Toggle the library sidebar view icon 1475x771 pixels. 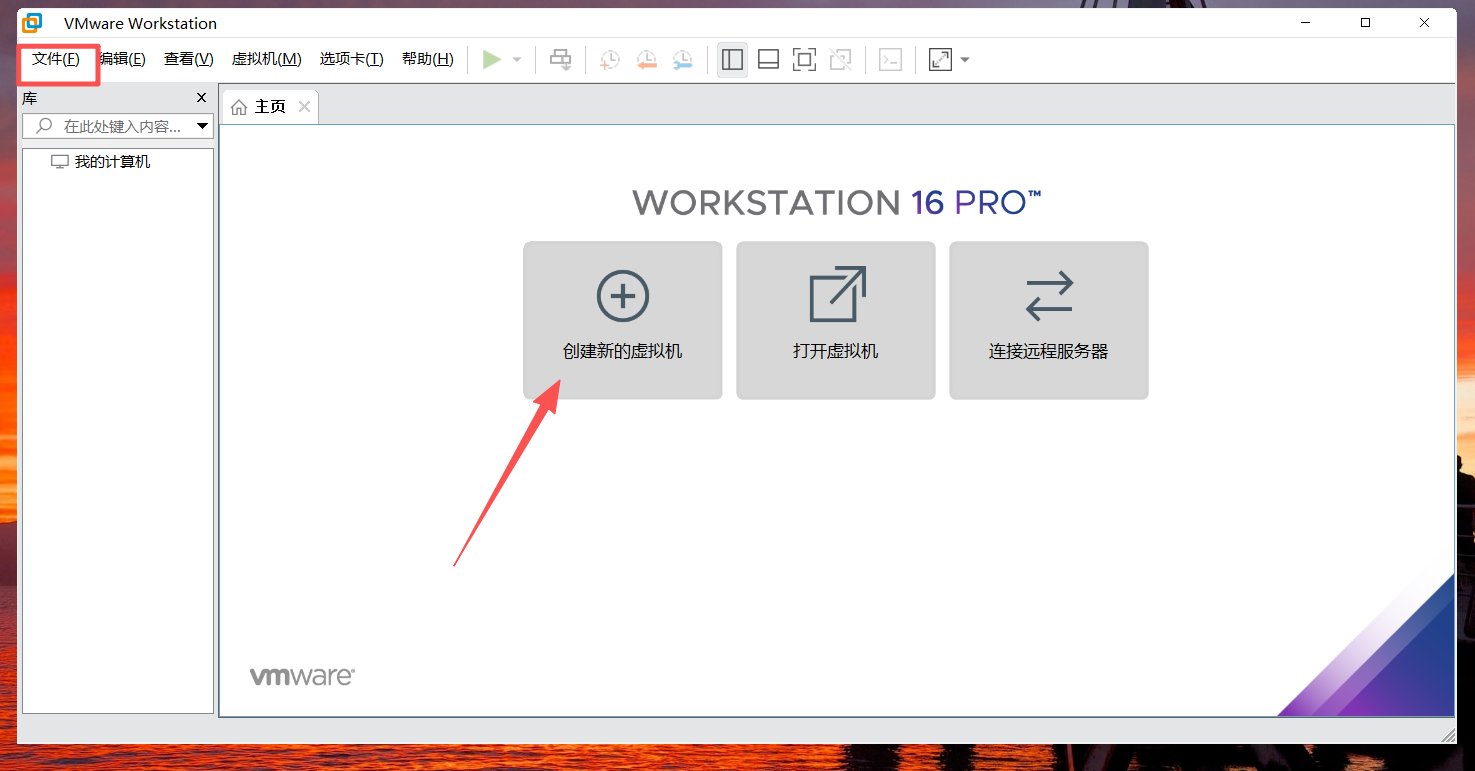click(x=732, y=60)
